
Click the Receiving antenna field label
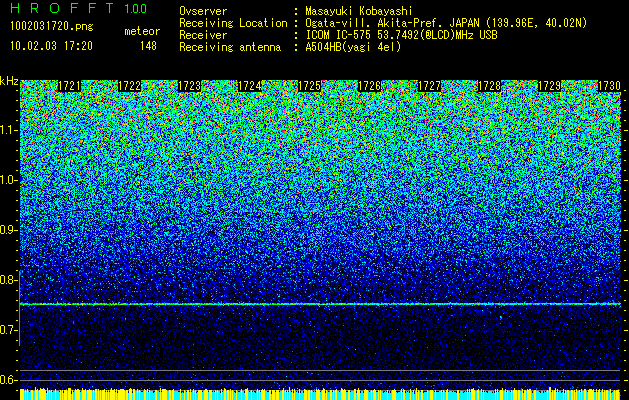(230, 47)
